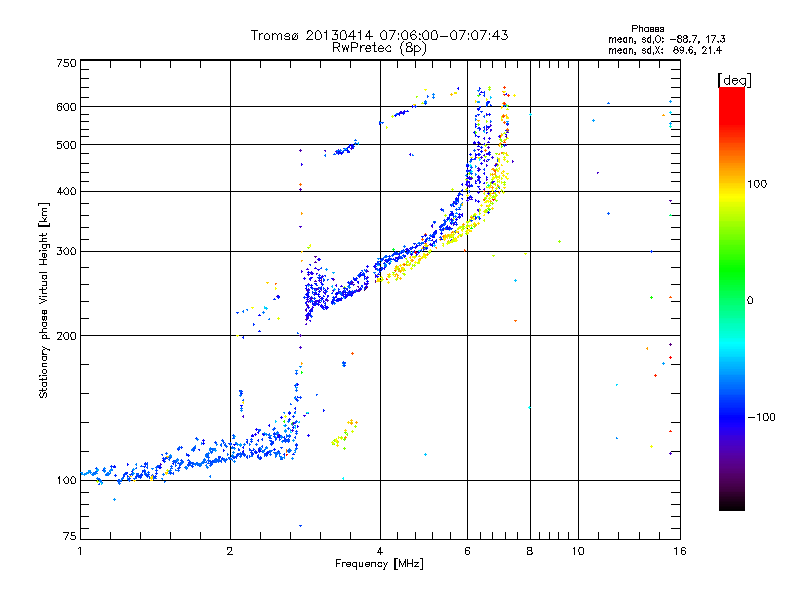Click the 'Phases' header text
The image size is (800, 600).
[x=647, y=29]
